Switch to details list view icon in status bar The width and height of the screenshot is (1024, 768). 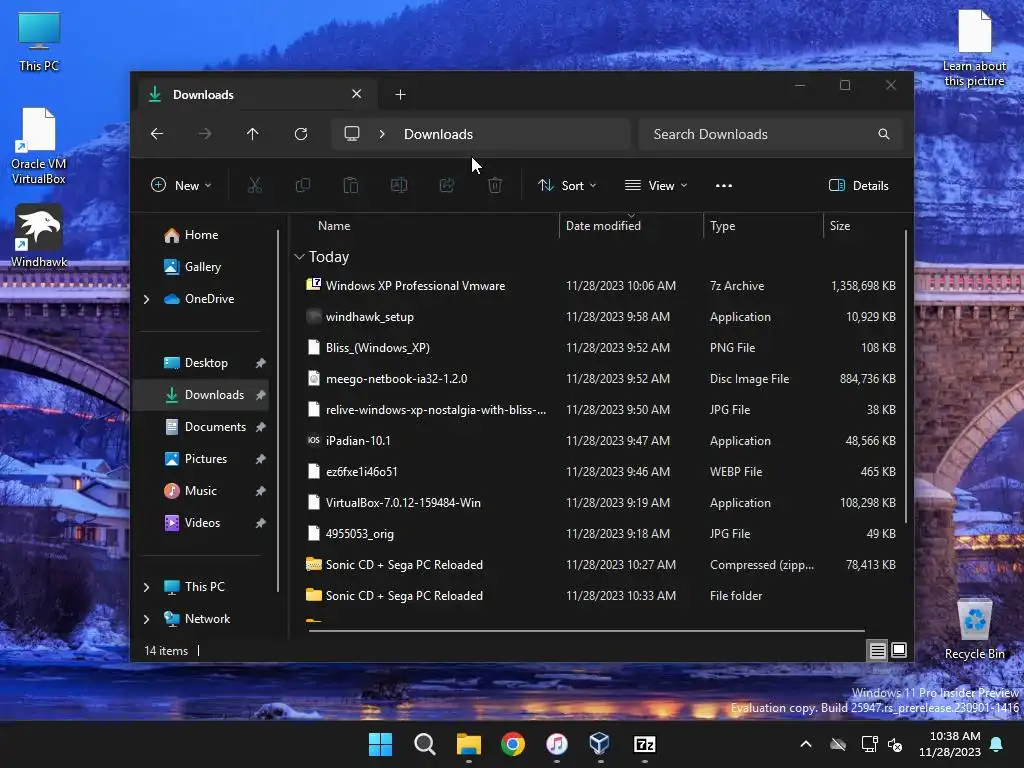[877, 650]
